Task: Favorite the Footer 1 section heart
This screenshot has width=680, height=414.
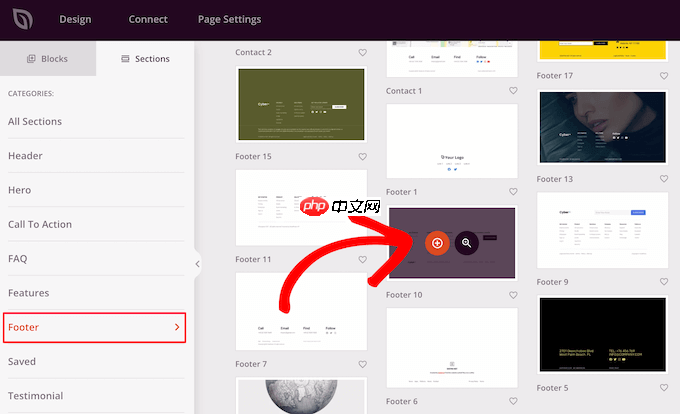Action: pos(513,192)
